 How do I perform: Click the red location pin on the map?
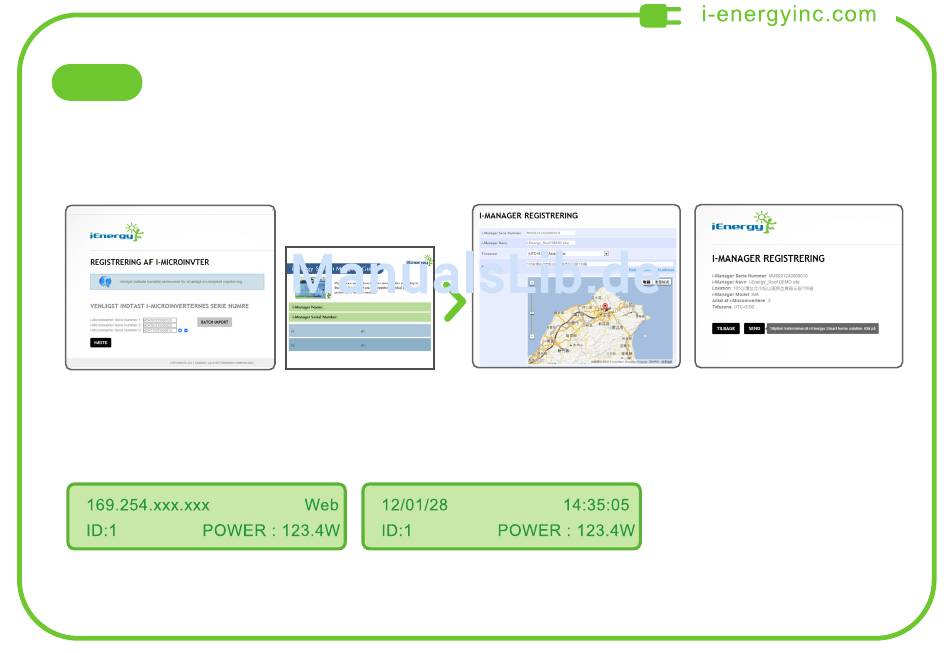pyautogui.click(x=605, y=307)
